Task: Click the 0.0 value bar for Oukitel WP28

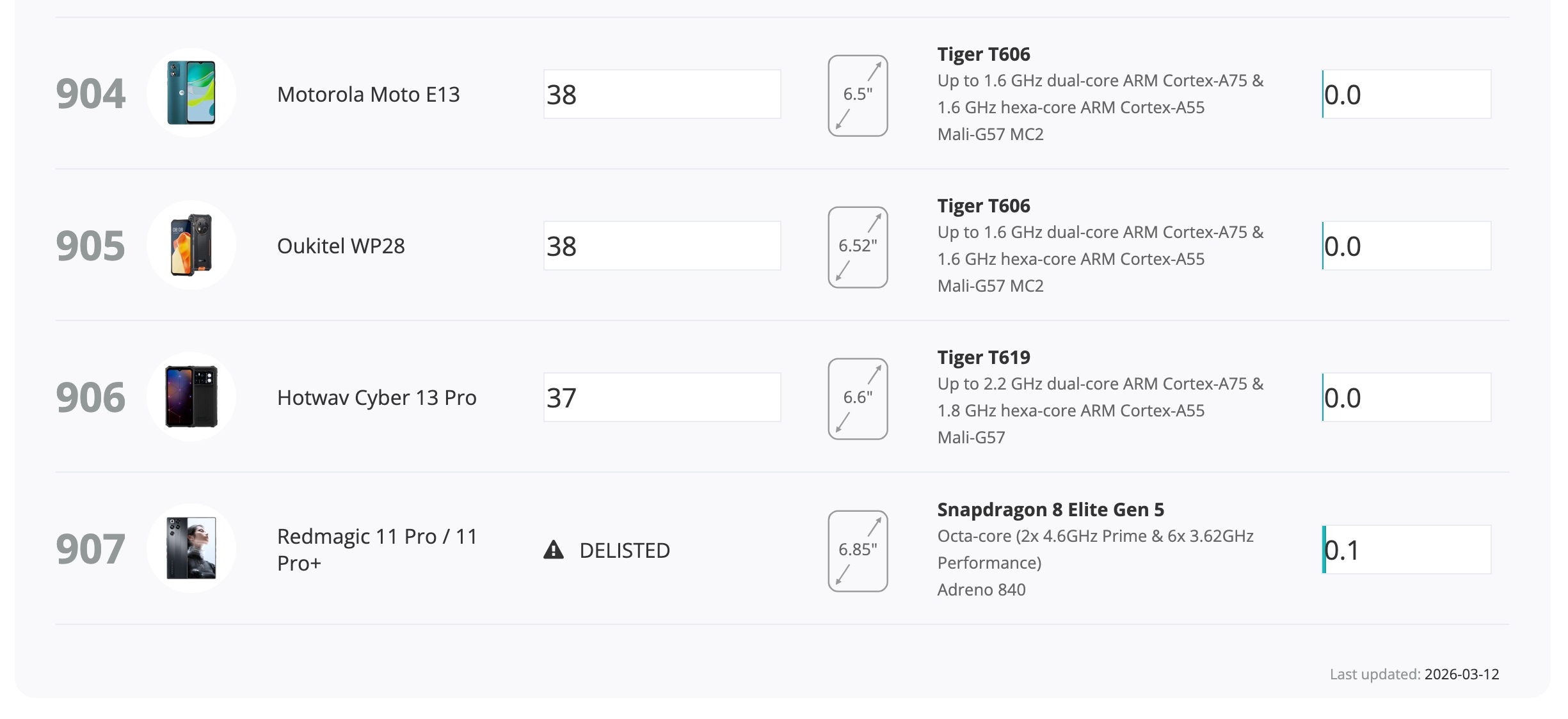Action: pyautogui.click(x=1406, y=246)
